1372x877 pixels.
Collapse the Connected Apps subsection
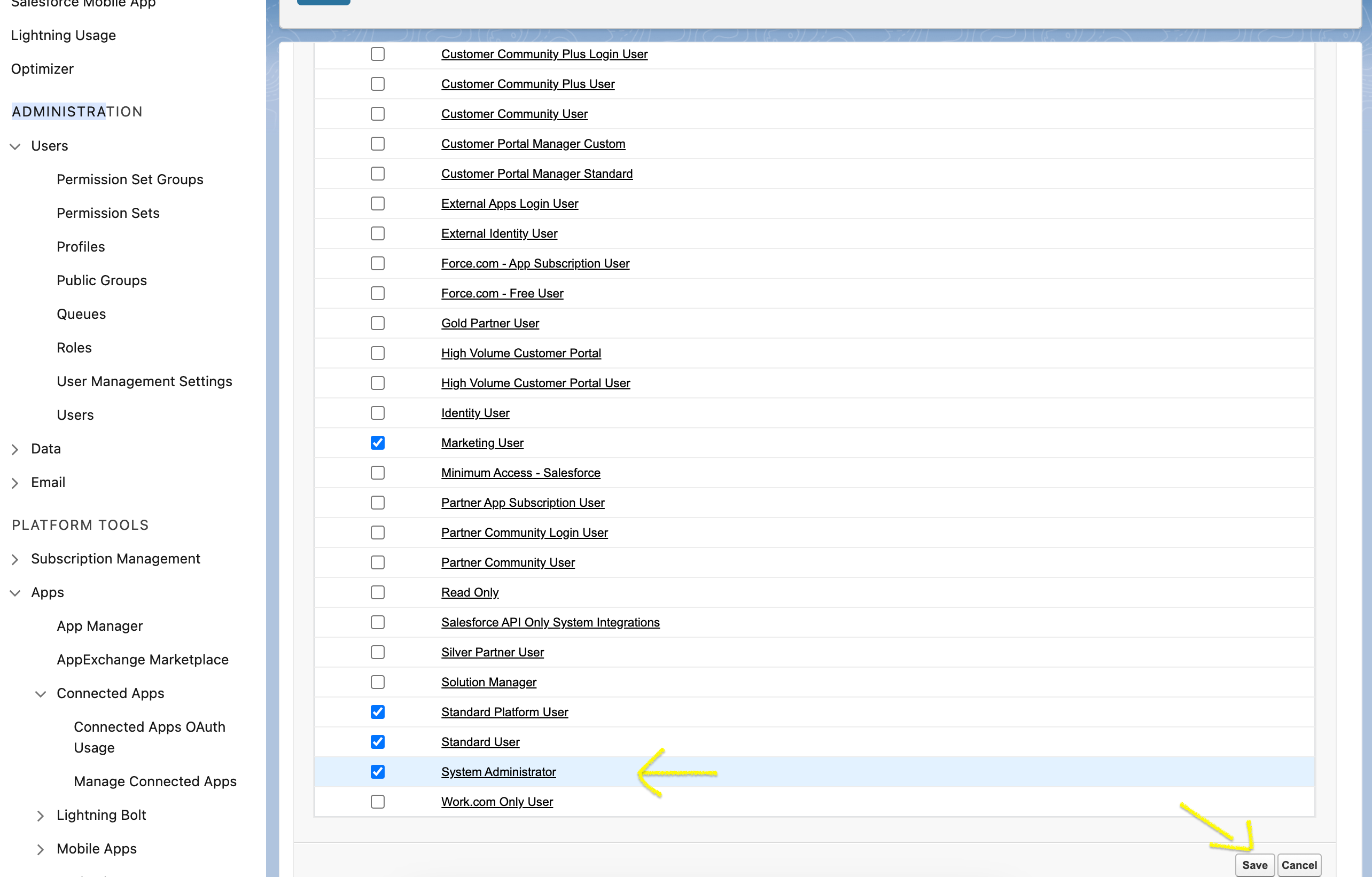pos(41,694)
